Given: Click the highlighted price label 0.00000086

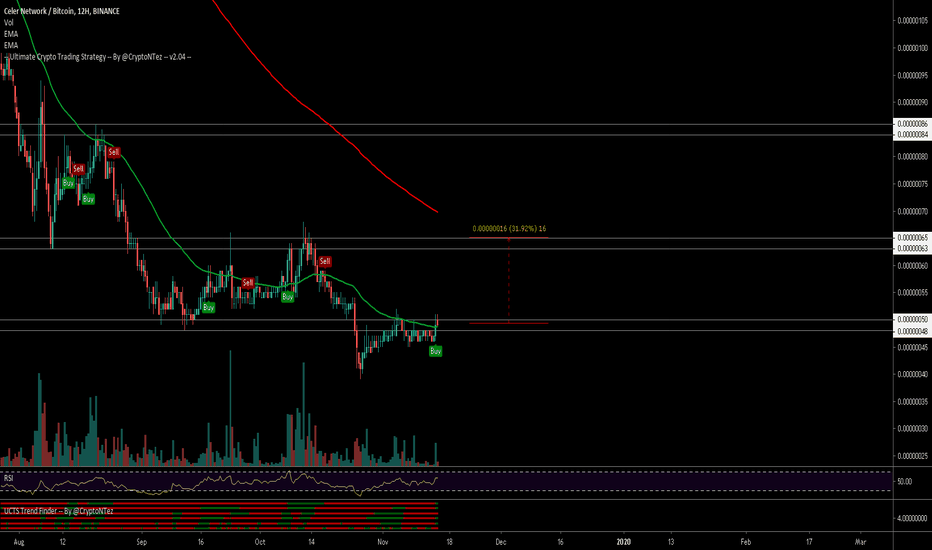Looking at the screenshot, I should click(912, 124).
